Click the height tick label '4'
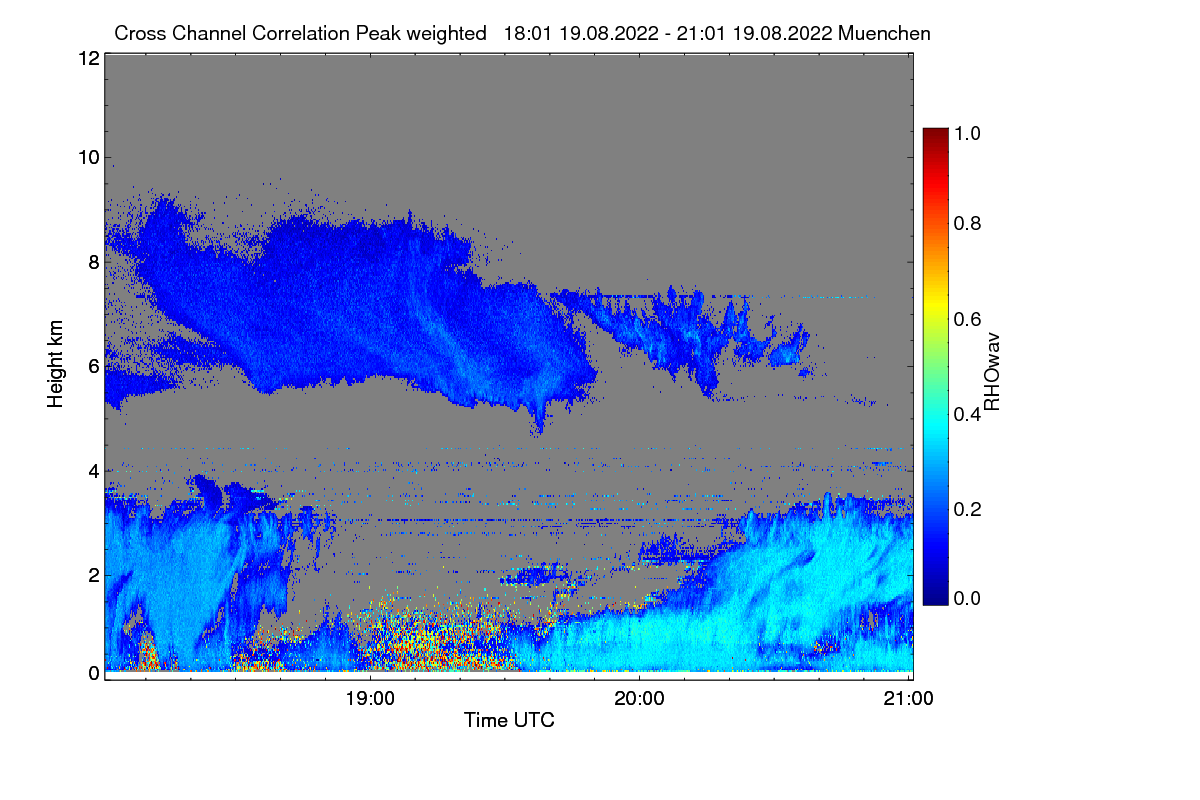This screenshot has width=1200, height=800. coord(93,470)
